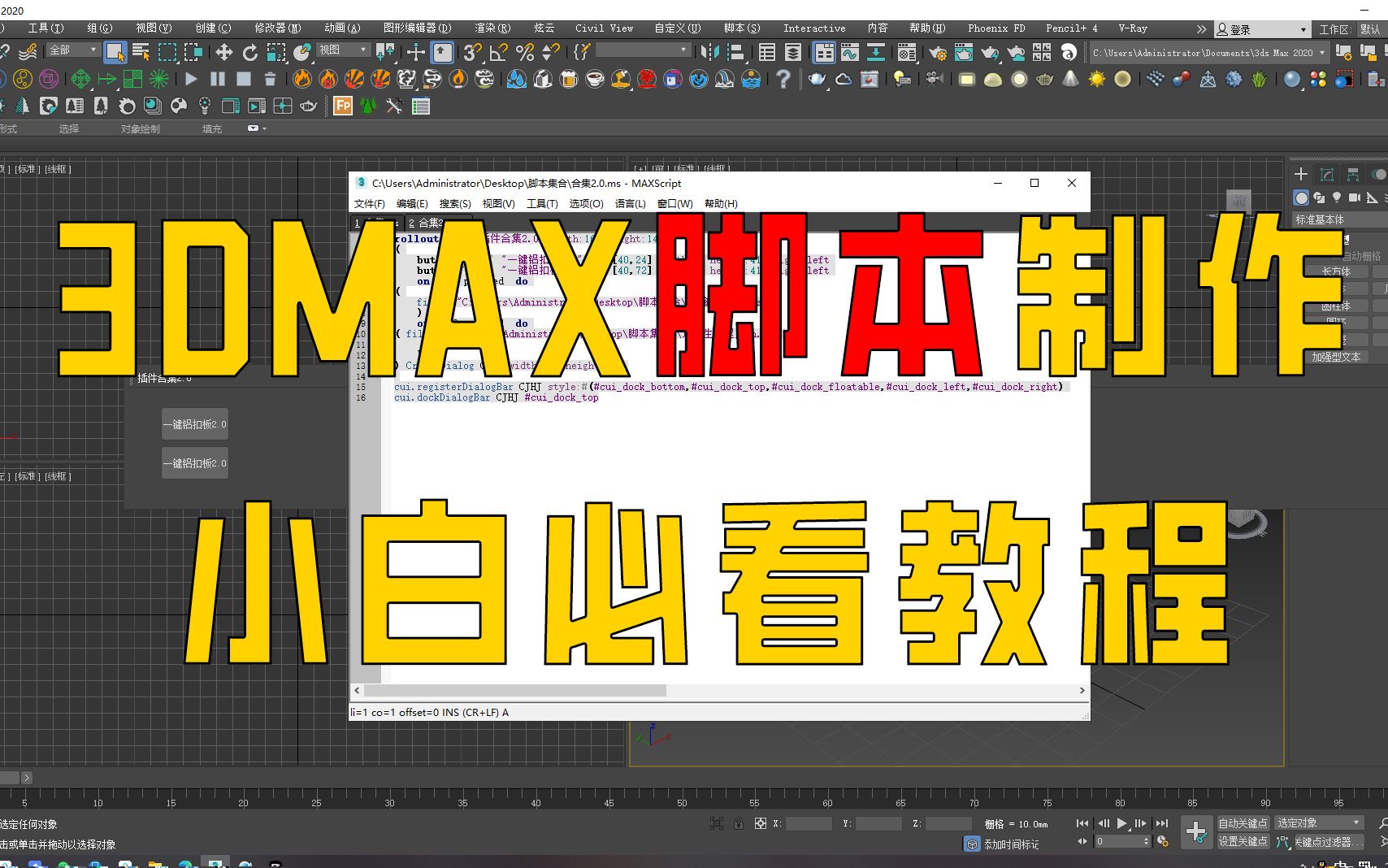Click the X coordinate input field
1388x868 pixels.
tap(809, 823)
